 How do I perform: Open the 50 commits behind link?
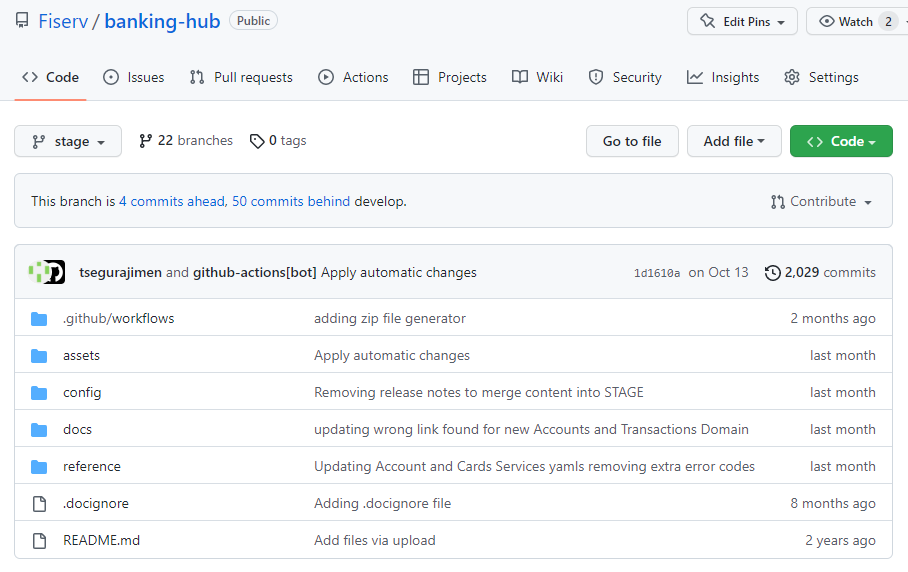click(291, 201)
